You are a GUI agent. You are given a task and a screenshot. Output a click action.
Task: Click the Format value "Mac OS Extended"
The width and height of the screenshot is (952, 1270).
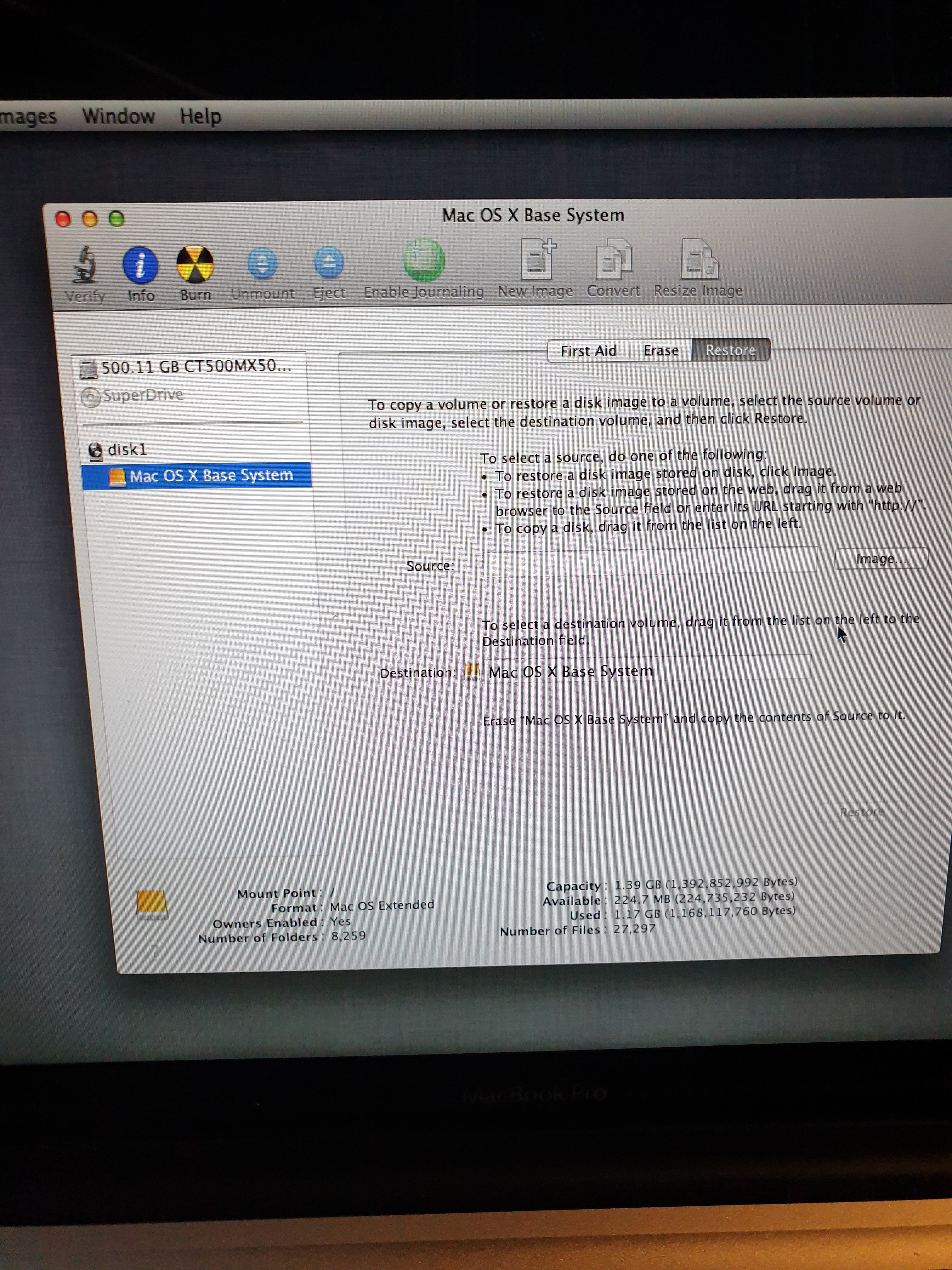click(x=382, y=906)
